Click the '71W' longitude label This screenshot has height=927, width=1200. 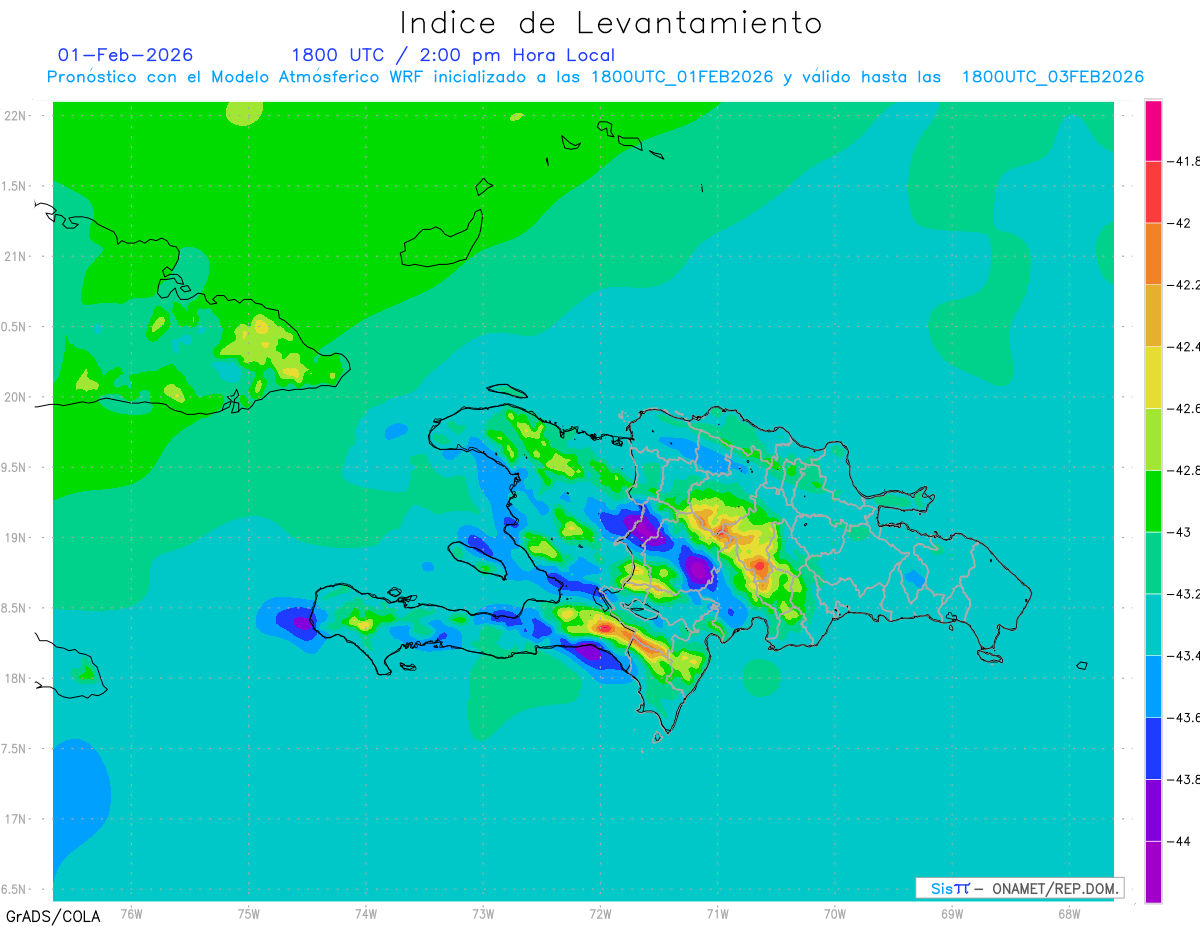tap(717, 913)
